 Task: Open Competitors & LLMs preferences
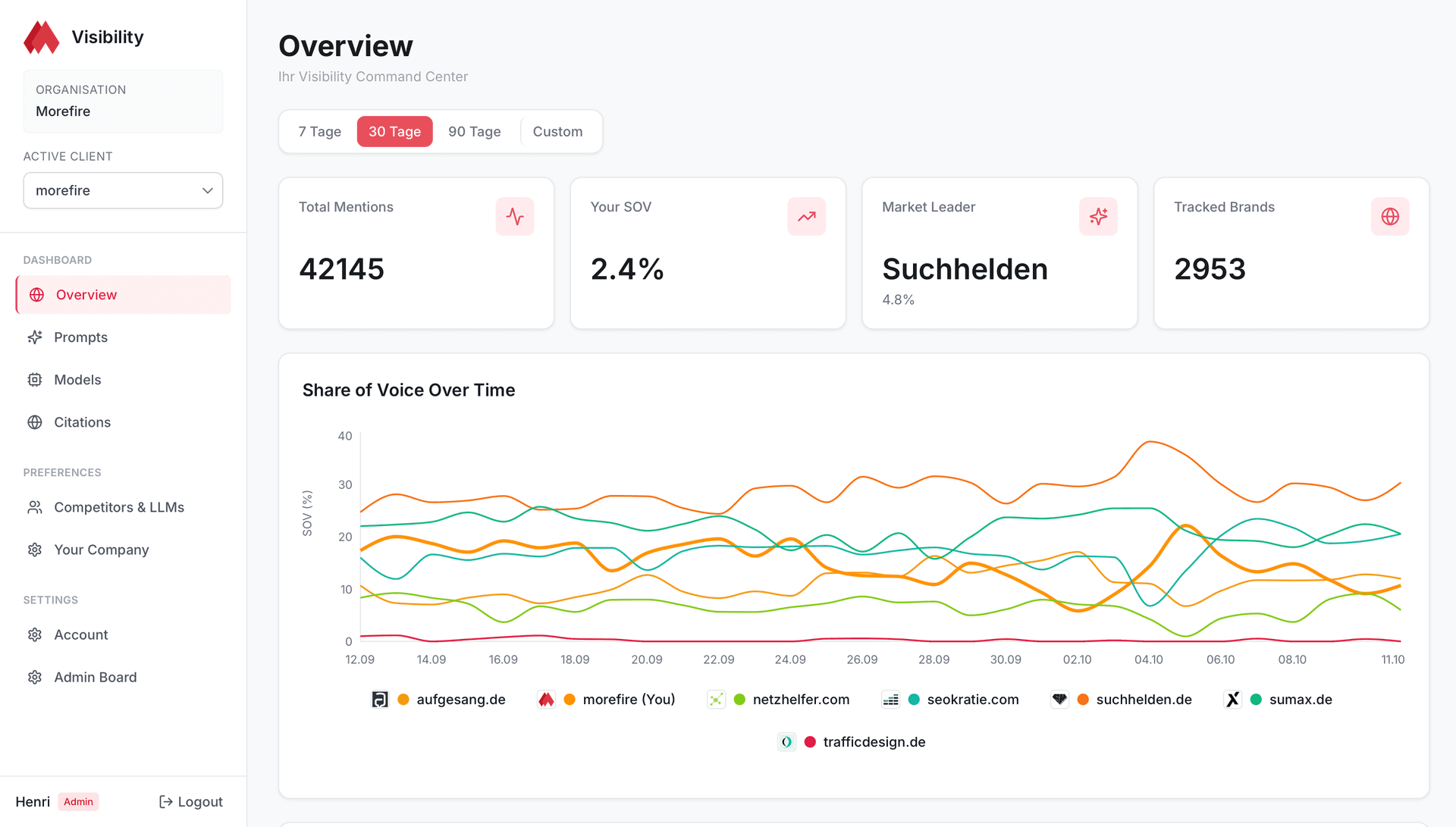coord(119,506)
